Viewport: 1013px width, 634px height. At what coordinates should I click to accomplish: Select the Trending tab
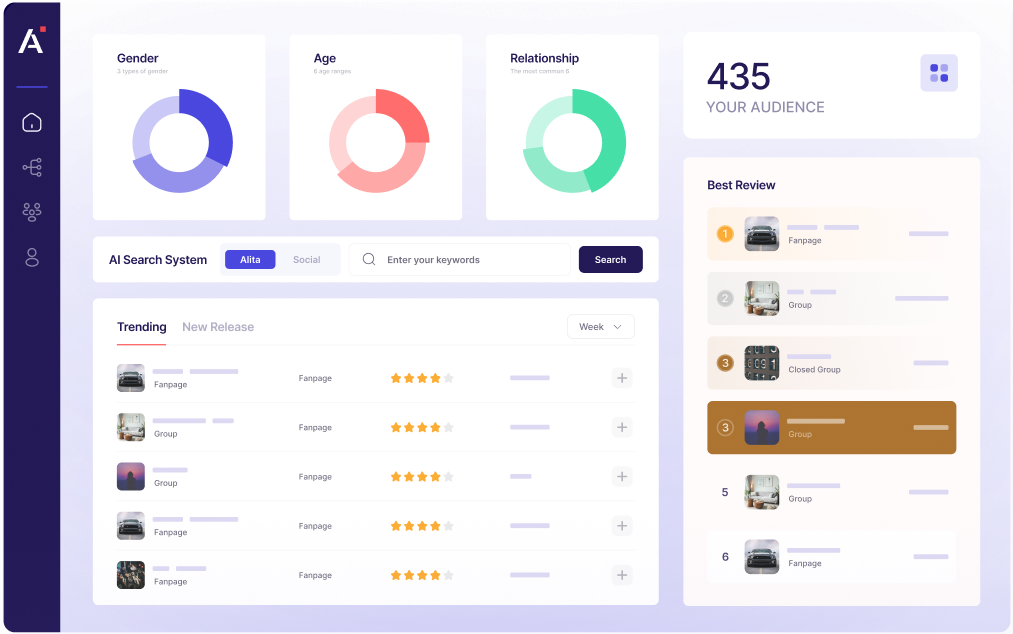point(141,327)
